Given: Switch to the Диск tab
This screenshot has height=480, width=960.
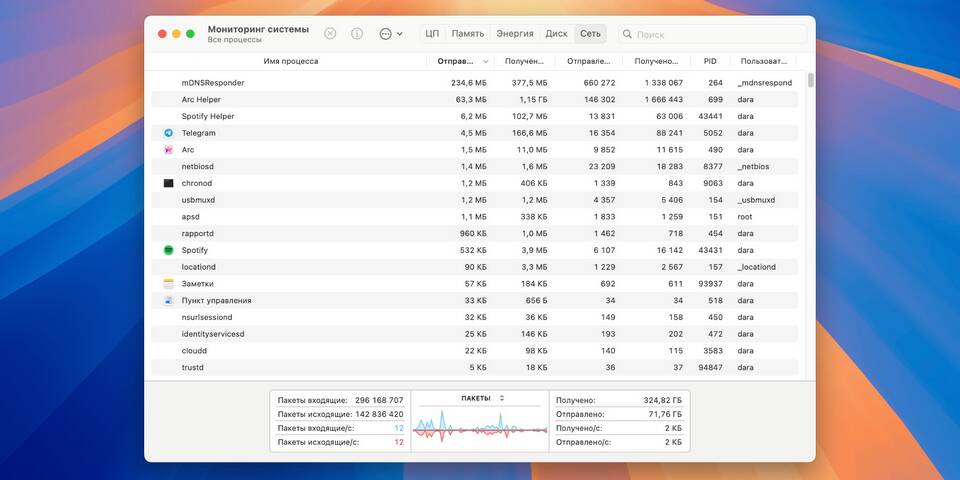Looking at the screenshot, I should click(x=557, y=34).
